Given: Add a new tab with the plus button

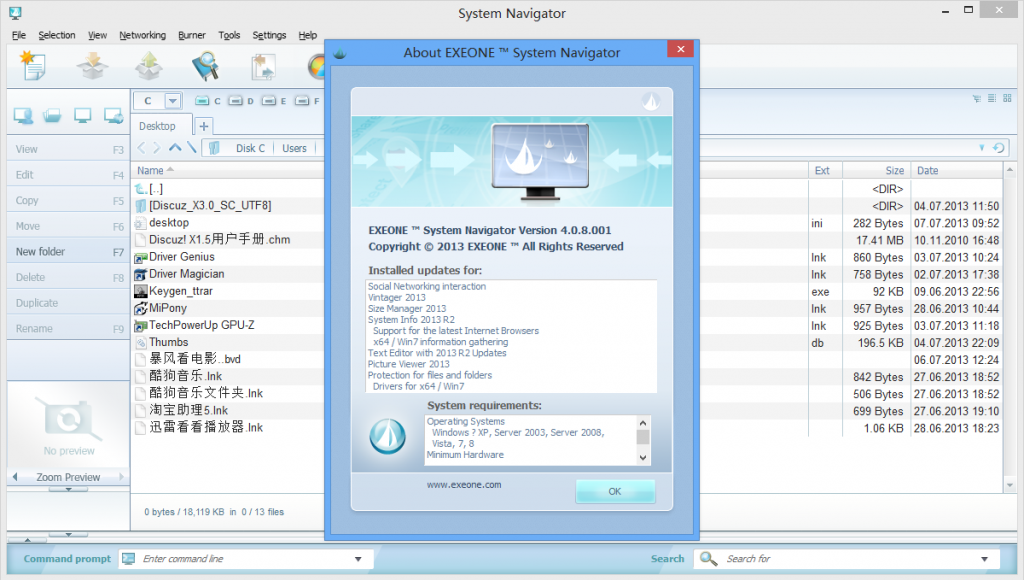Looking at the screenshot, I should [204, 126].
